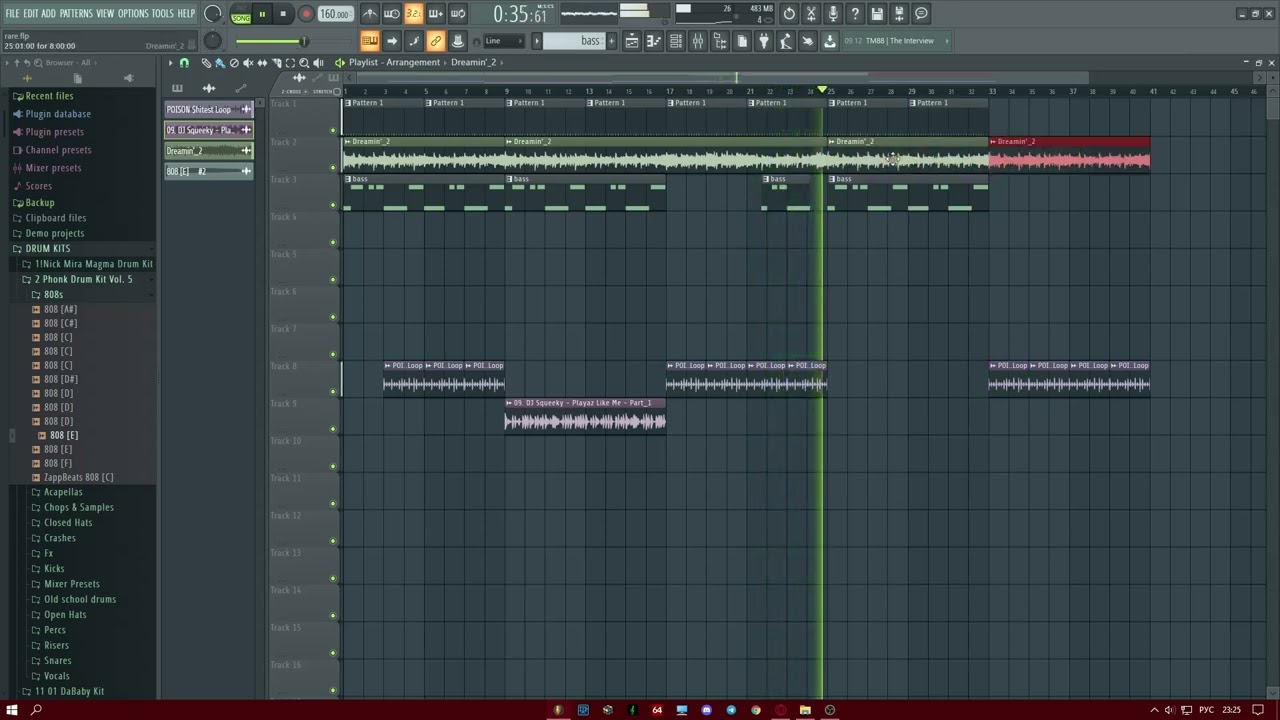Open the EDIT menu
Viewport: 1280px width, 720px height.
[x=31, y=14]
